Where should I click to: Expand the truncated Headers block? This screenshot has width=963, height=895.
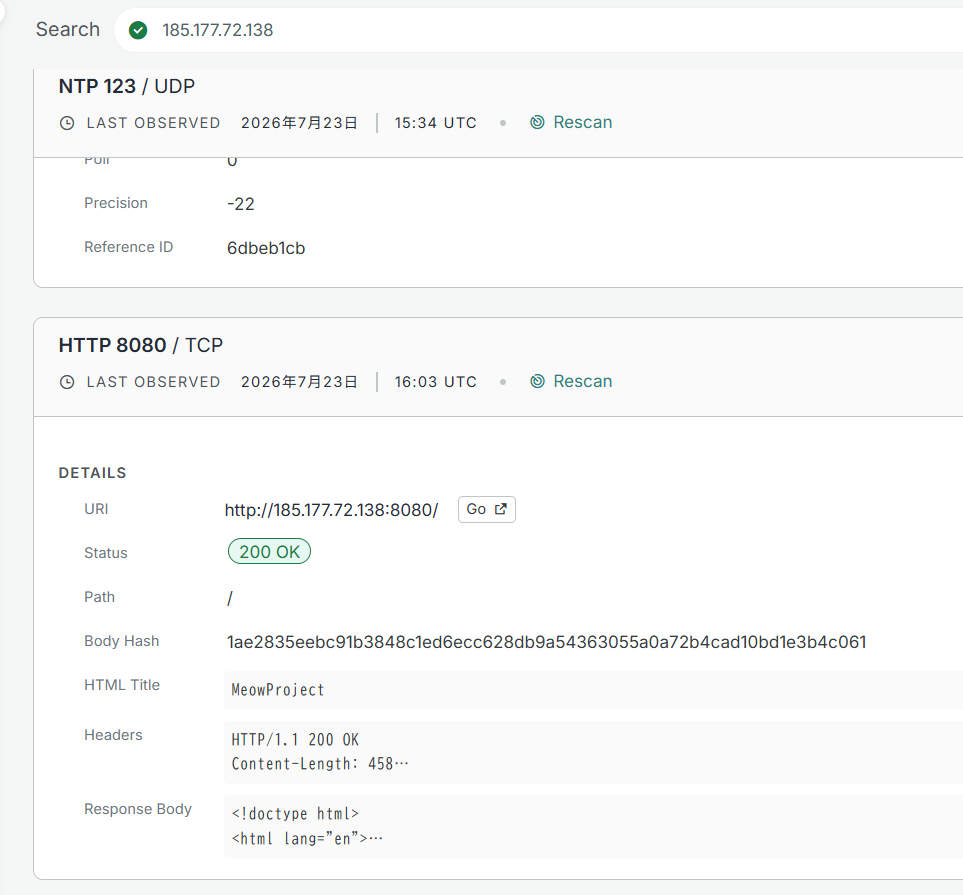tap(593, 752)
